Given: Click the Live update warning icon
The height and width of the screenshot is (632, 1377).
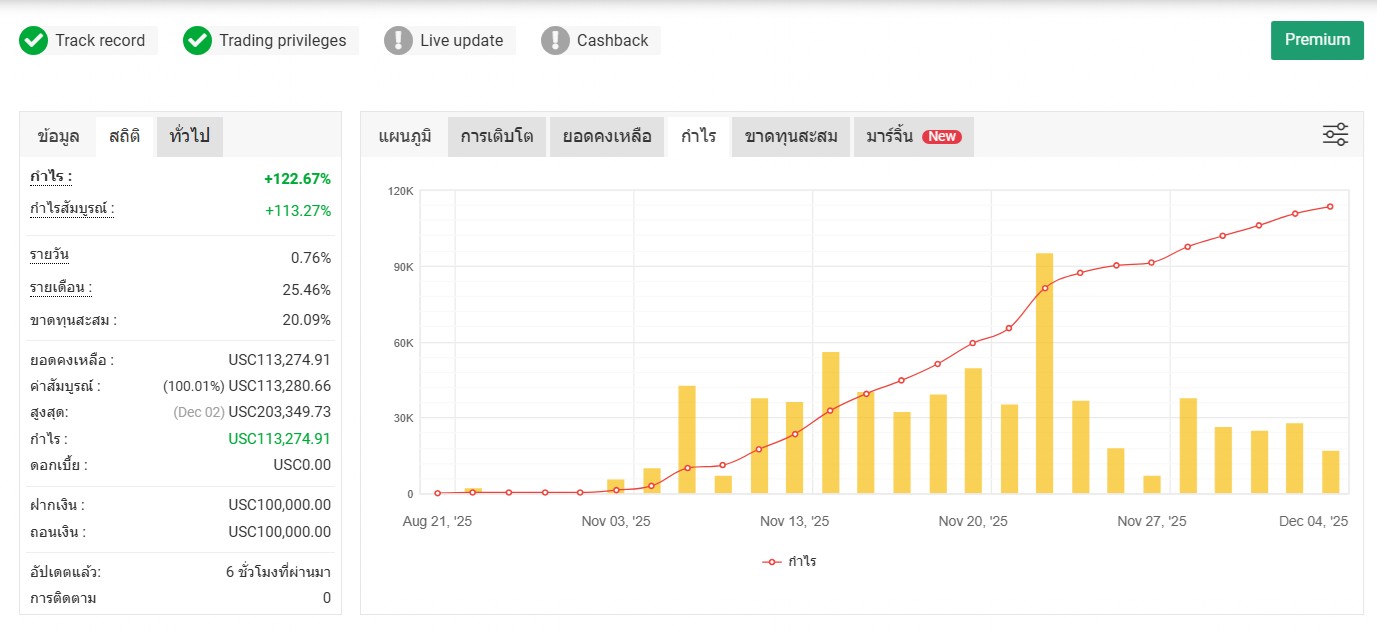Looking at the screenshot, I should pyautogui.click(x=398, y=41).
